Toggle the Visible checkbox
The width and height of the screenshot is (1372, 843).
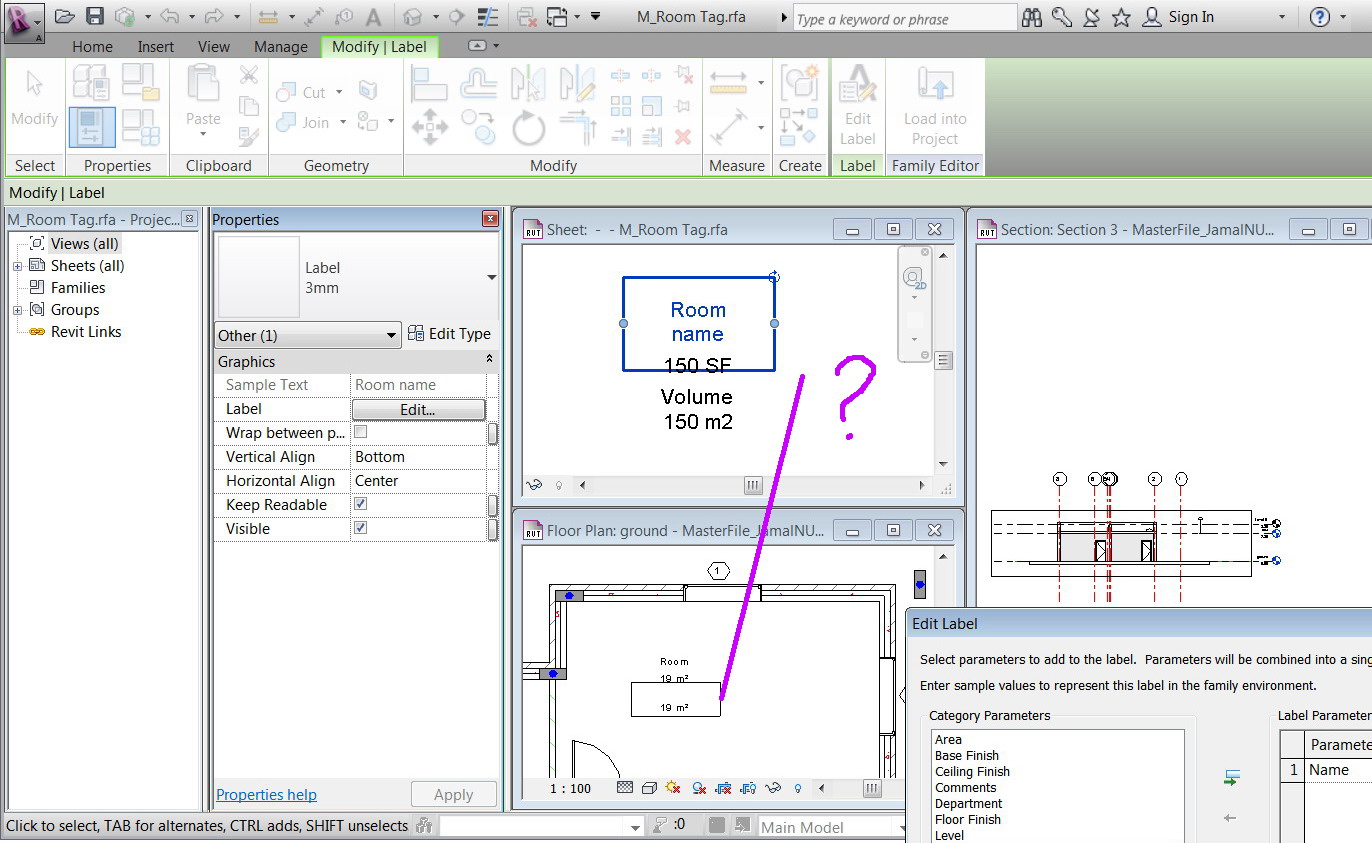tap(361, 528)
